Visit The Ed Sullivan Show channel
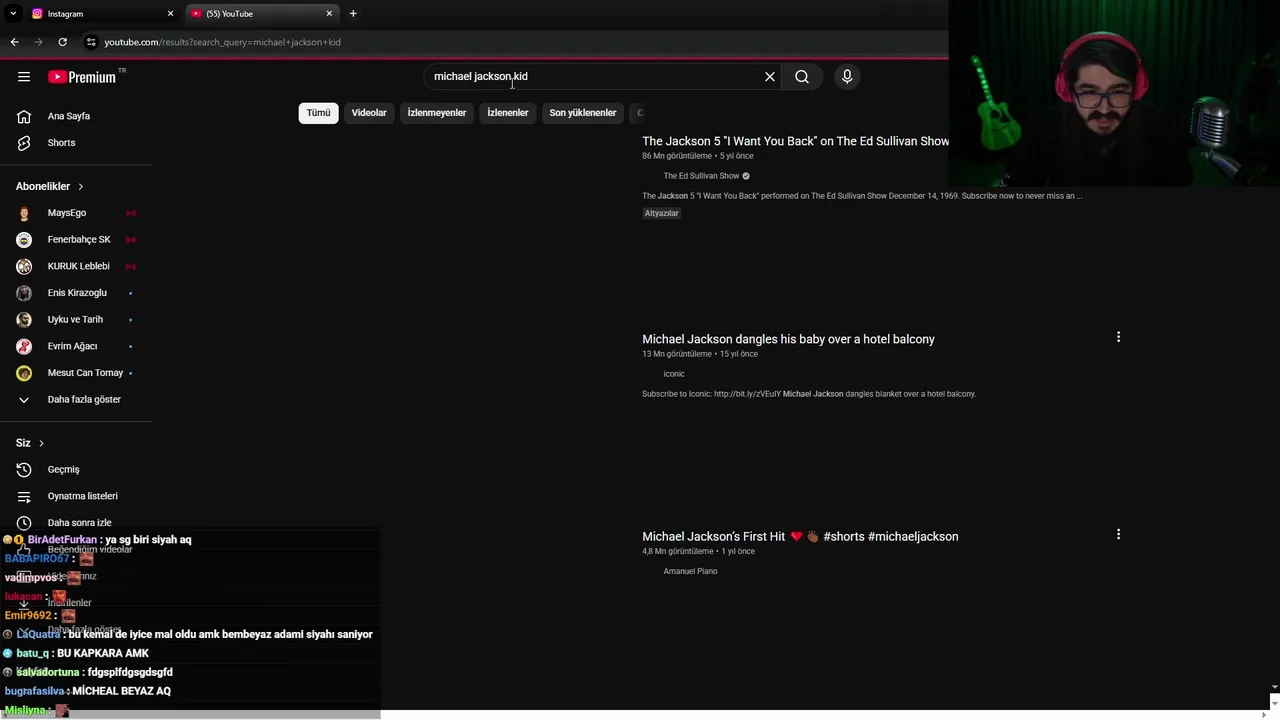The image size is (1280, 720). 701,176
